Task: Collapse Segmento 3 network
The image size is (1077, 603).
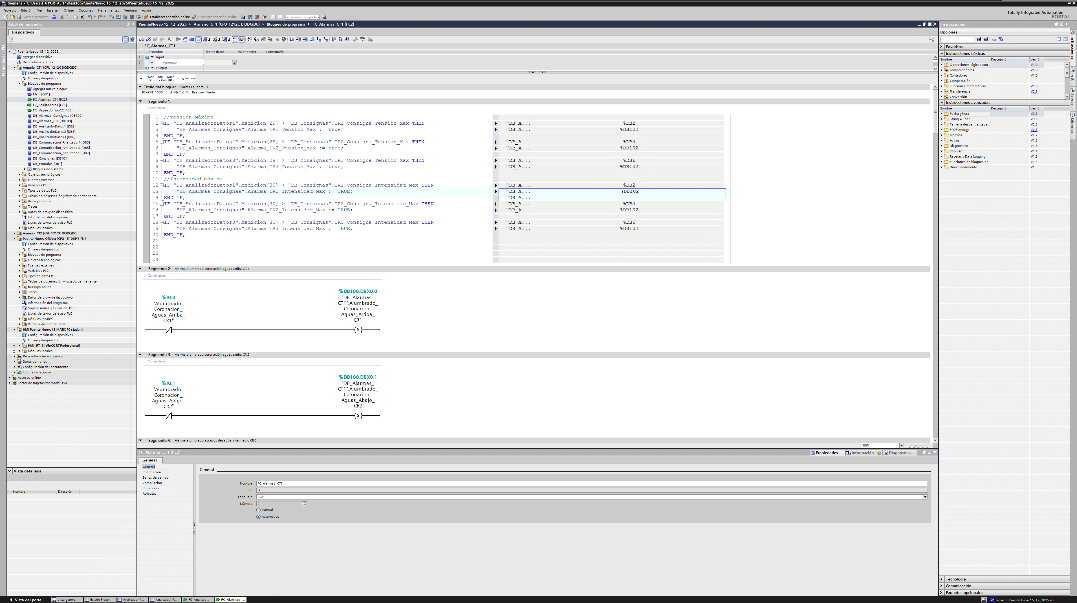Action: coord(140,354)
